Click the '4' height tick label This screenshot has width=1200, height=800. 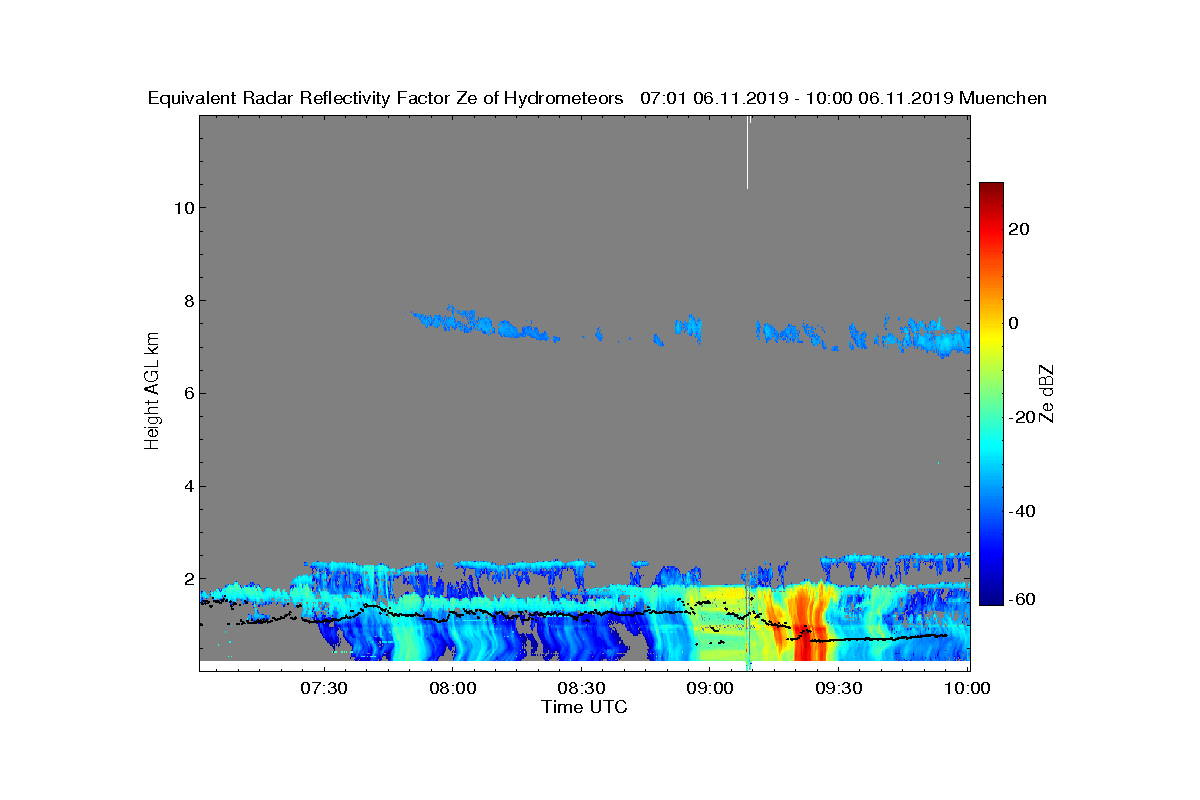click(x=187, y=487)
